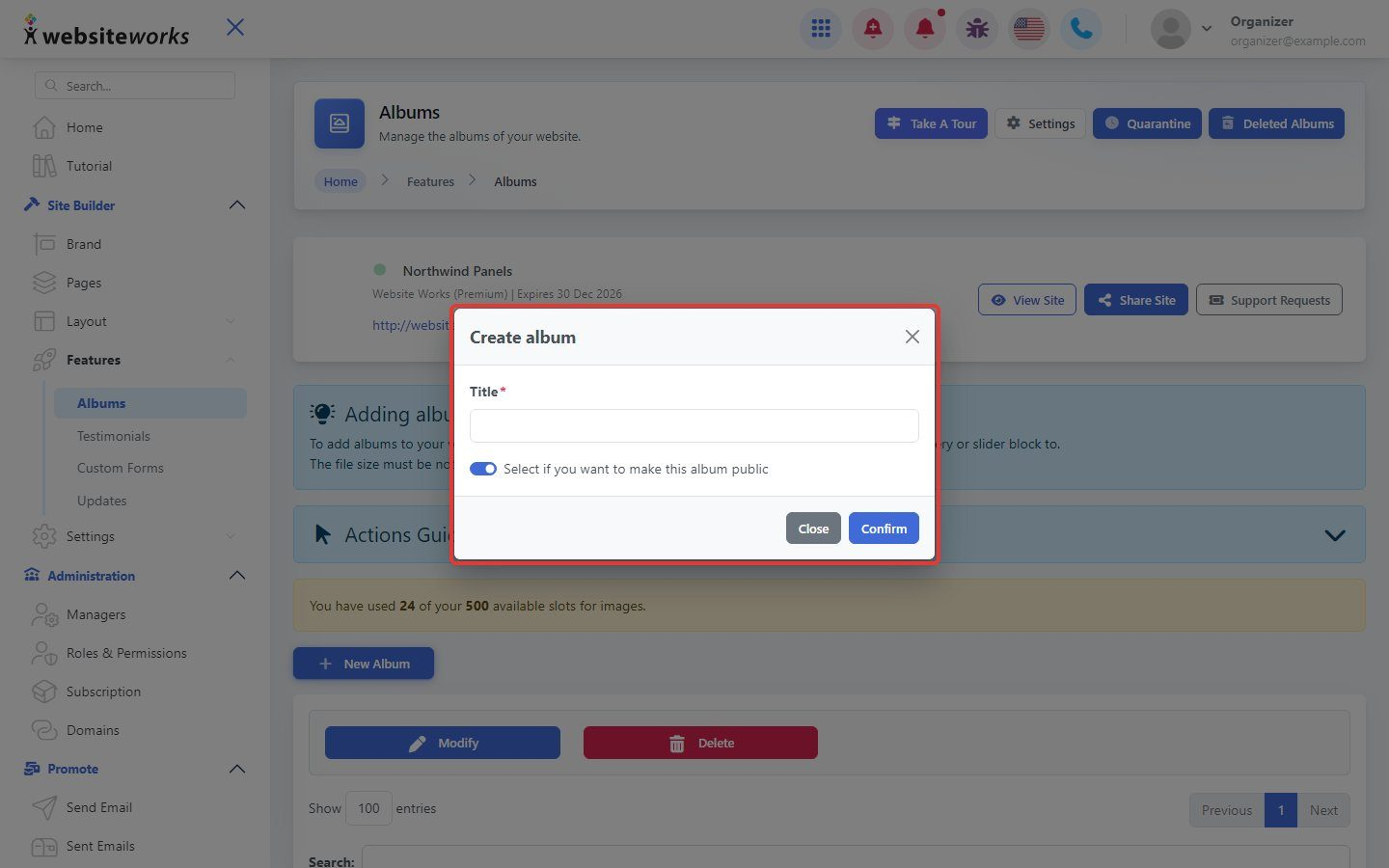1389x868 pixels.
Task: Click the dialog's gray Close button
Action: click(x=813, y=529)
